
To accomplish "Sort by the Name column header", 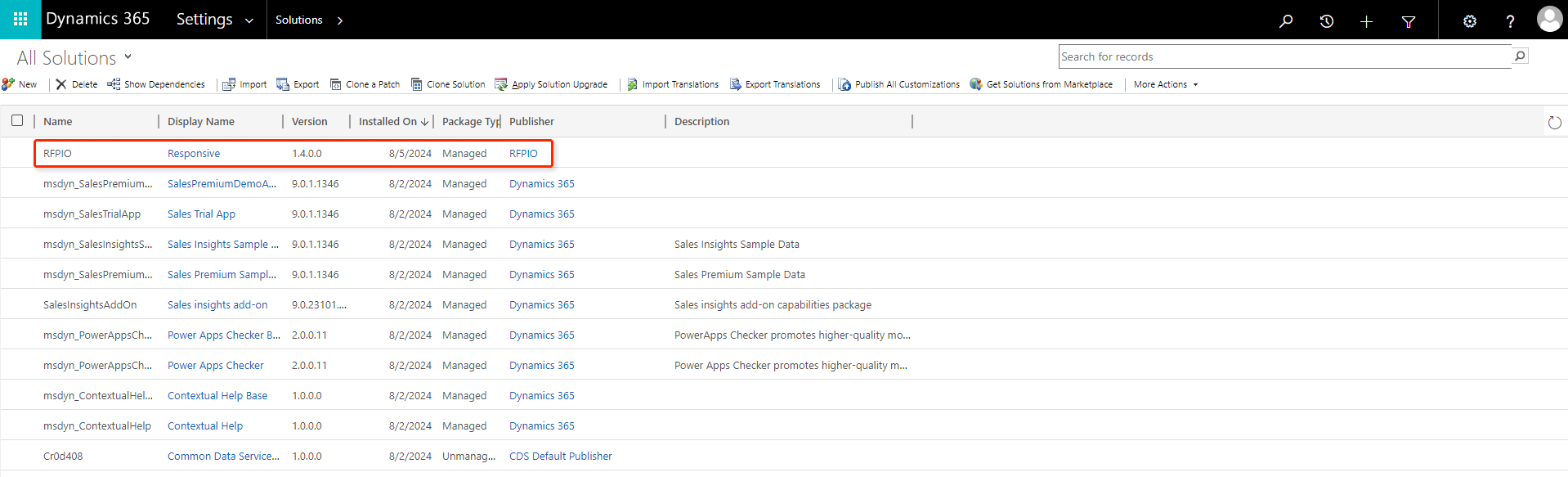I will tap(58, 121).
